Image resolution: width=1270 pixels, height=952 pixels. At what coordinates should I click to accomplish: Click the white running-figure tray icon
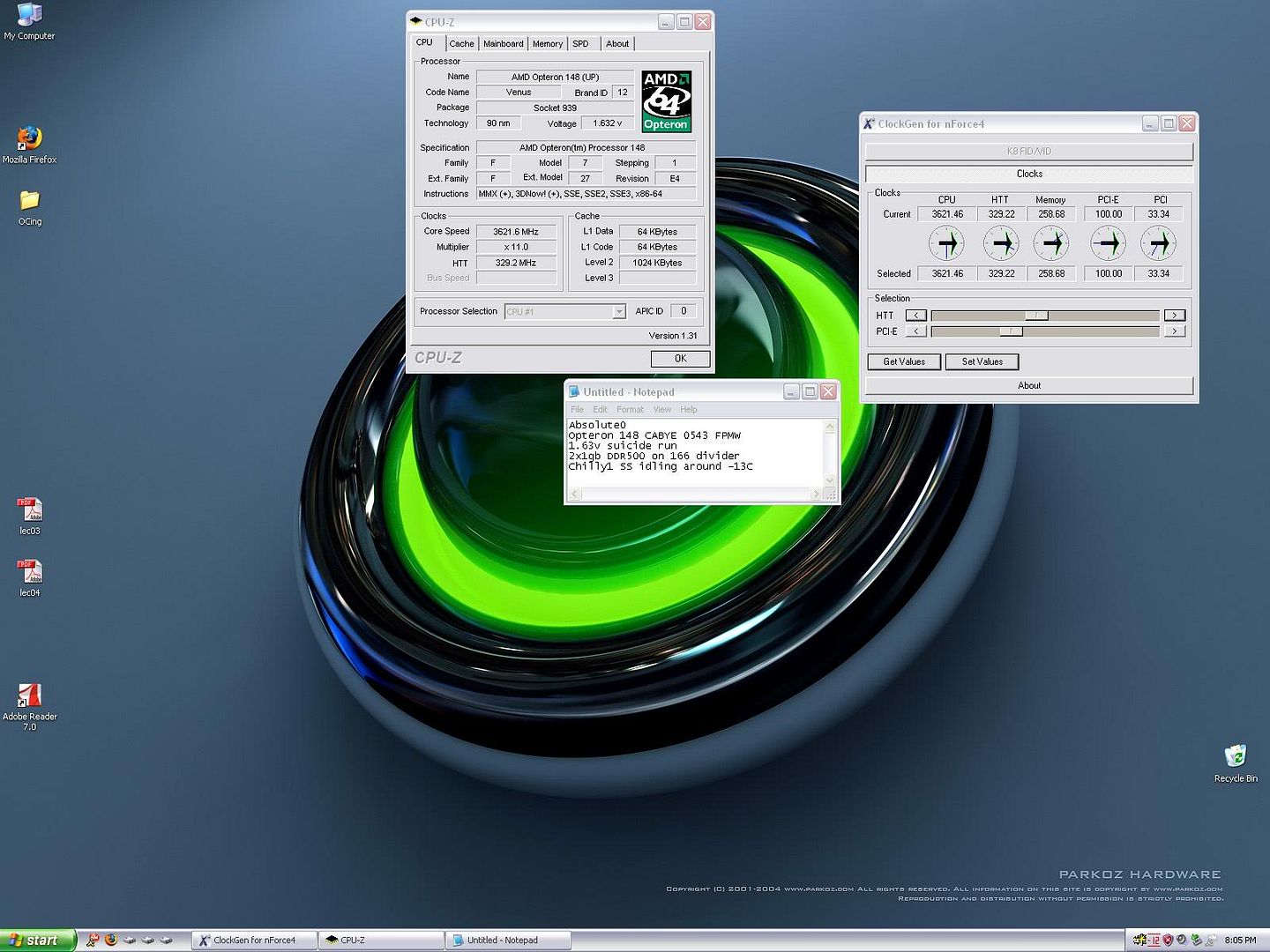click(1211, 940)
